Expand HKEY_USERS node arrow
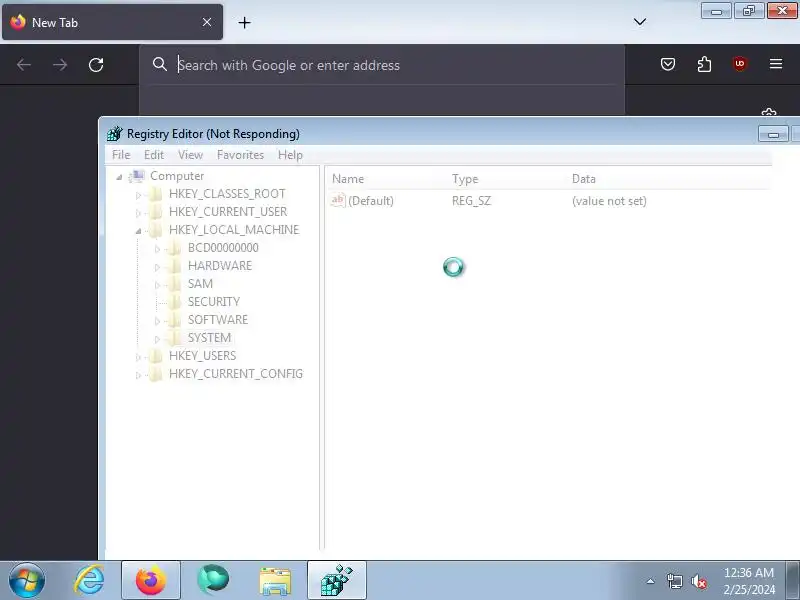 [138, 357]
